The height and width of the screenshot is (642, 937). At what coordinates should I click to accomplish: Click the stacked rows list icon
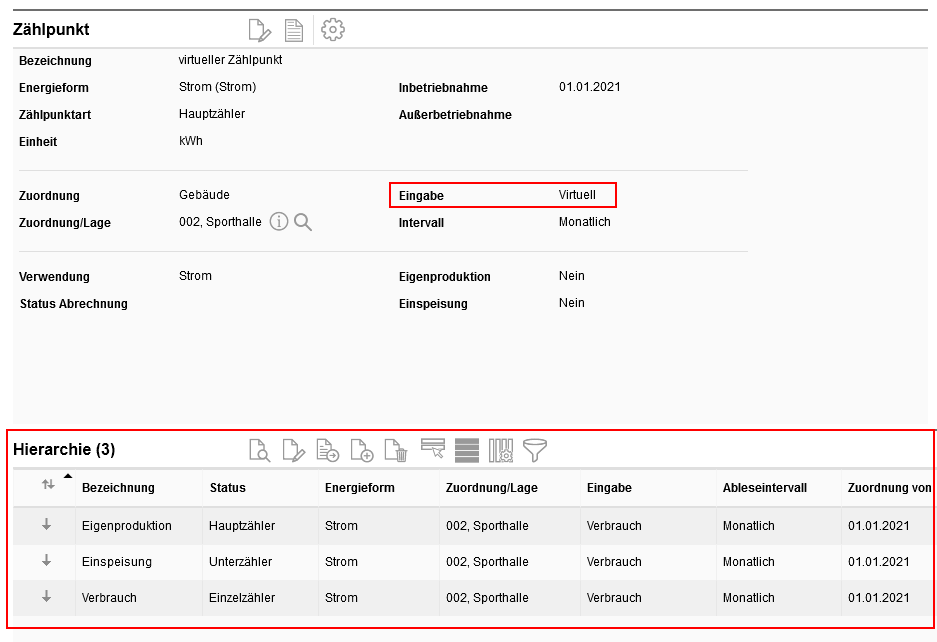click(x=466, y=450)
